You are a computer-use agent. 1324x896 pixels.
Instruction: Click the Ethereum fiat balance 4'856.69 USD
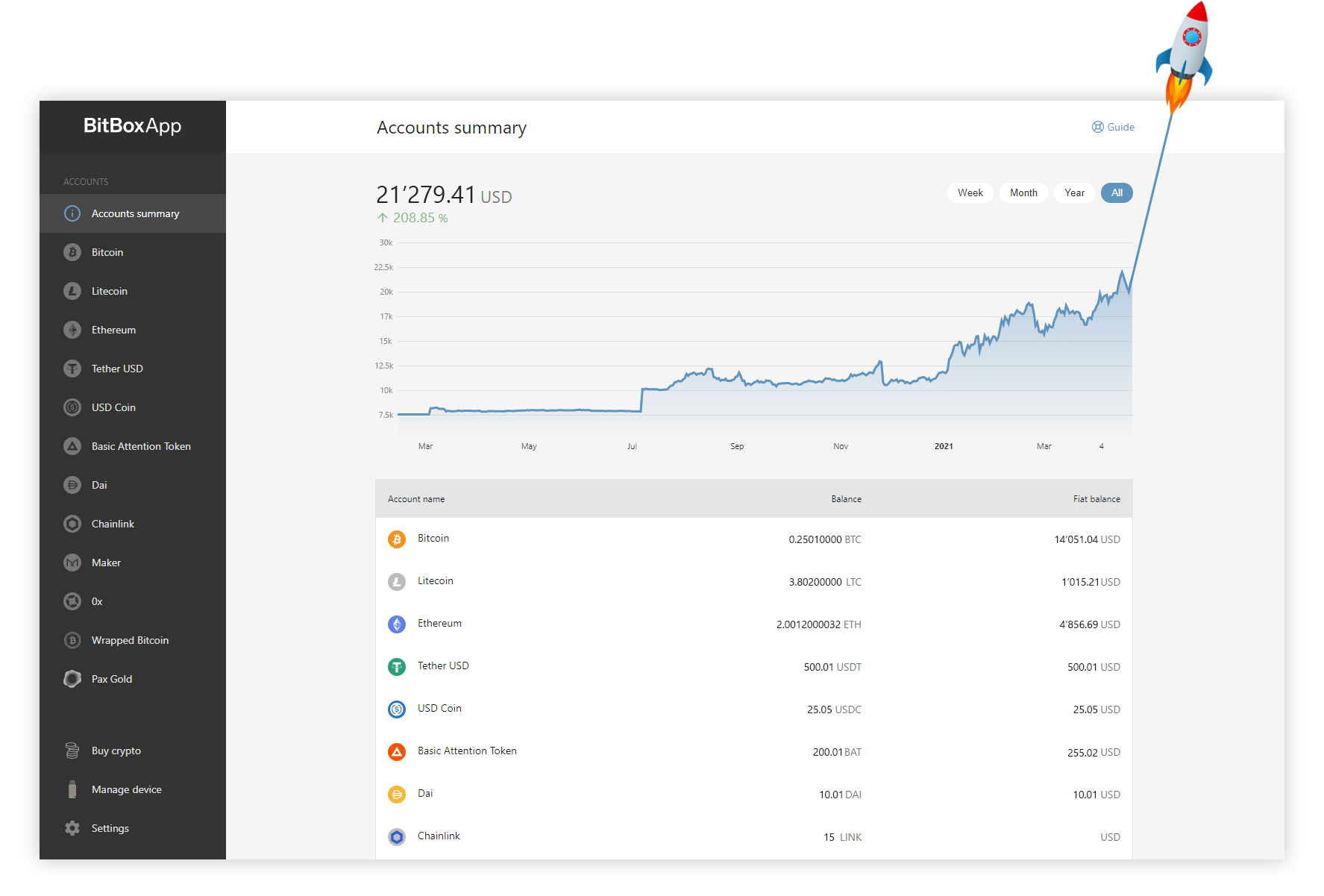pos(1090,624)
